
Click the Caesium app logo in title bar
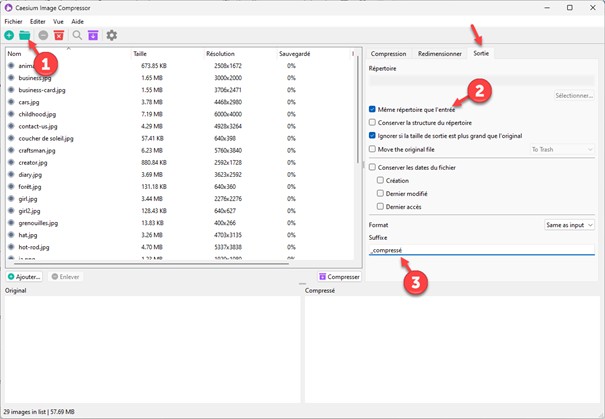(8, 8)
